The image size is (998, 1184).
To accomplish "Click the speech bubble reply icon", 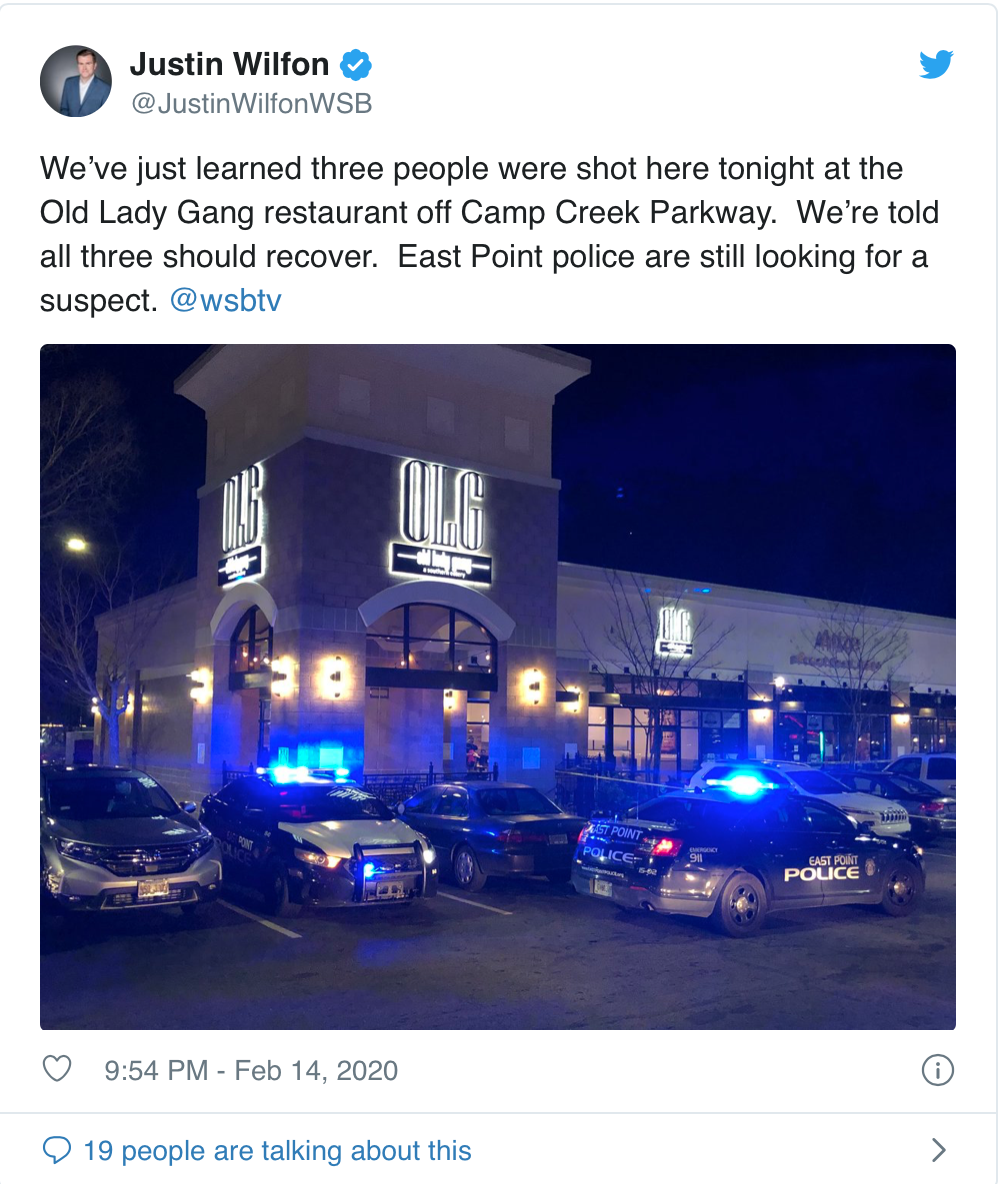I will (57, 1150).
